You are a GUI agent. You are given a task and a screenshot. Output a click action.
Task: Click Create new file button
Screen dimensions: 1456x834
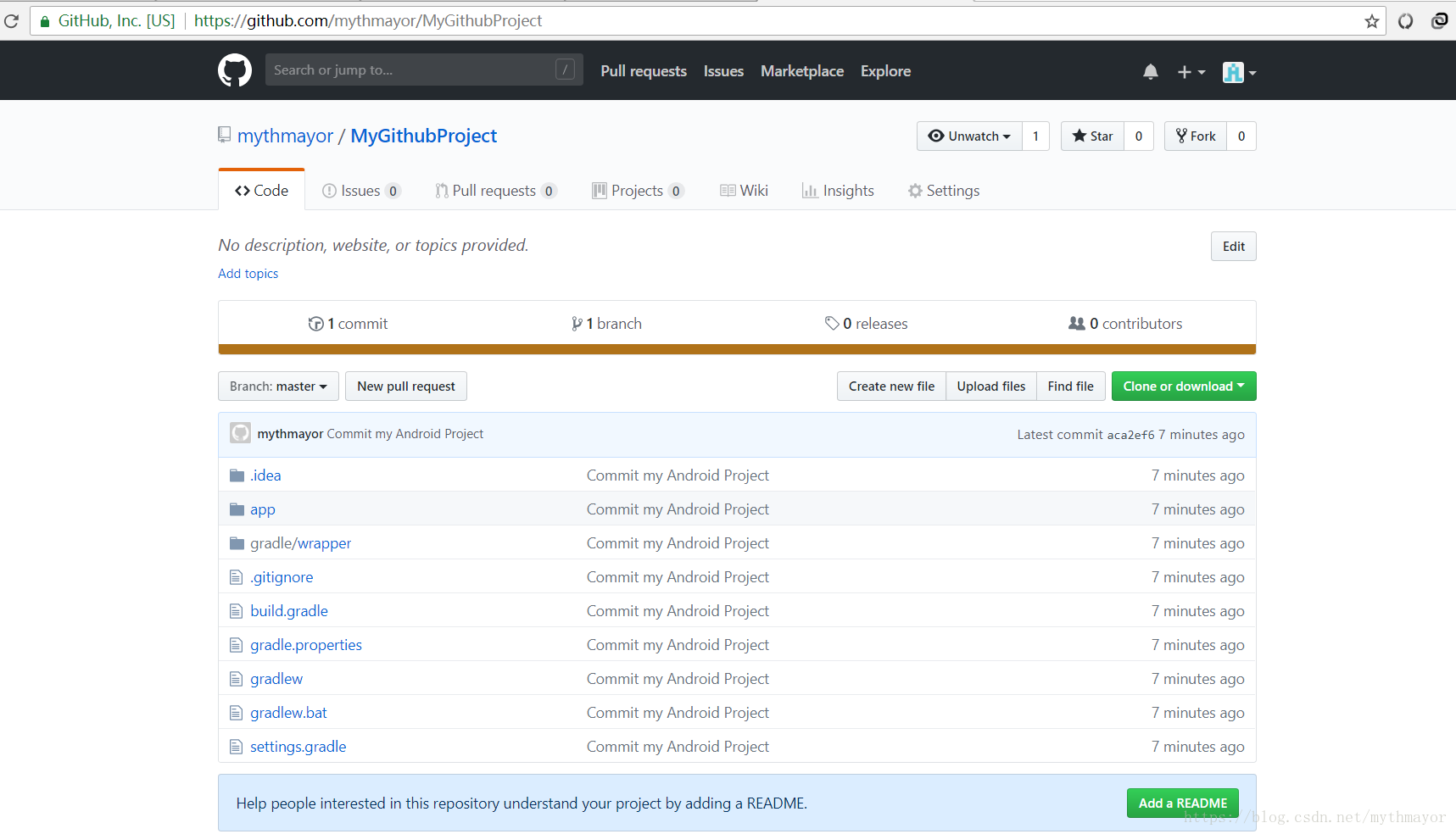[891, 386]
